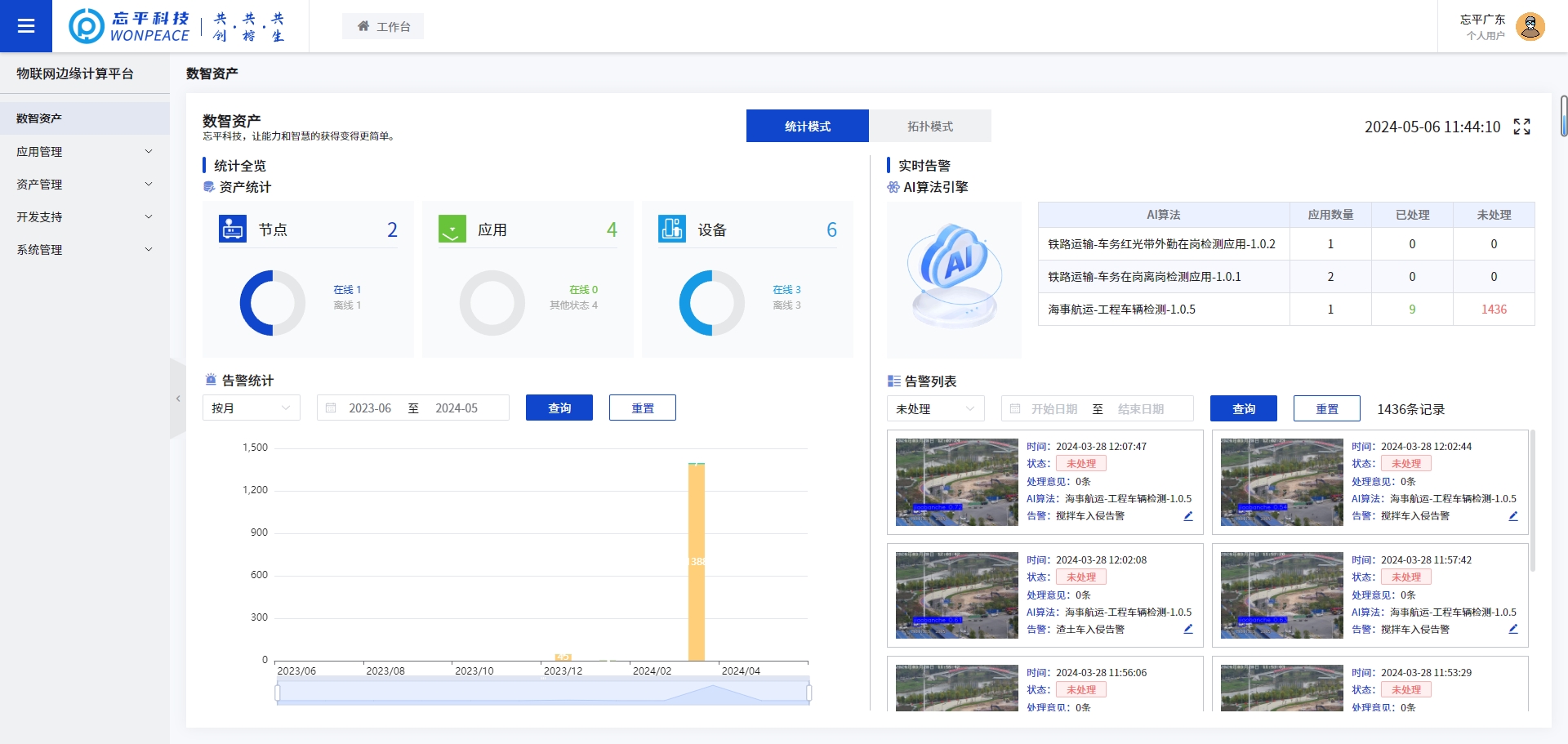Viewport: 1568px width, 744px height.
Task: Edit alarm at 2024-03-28 12:02:08
Action: pyautogui.click(x=1188, y=629)
